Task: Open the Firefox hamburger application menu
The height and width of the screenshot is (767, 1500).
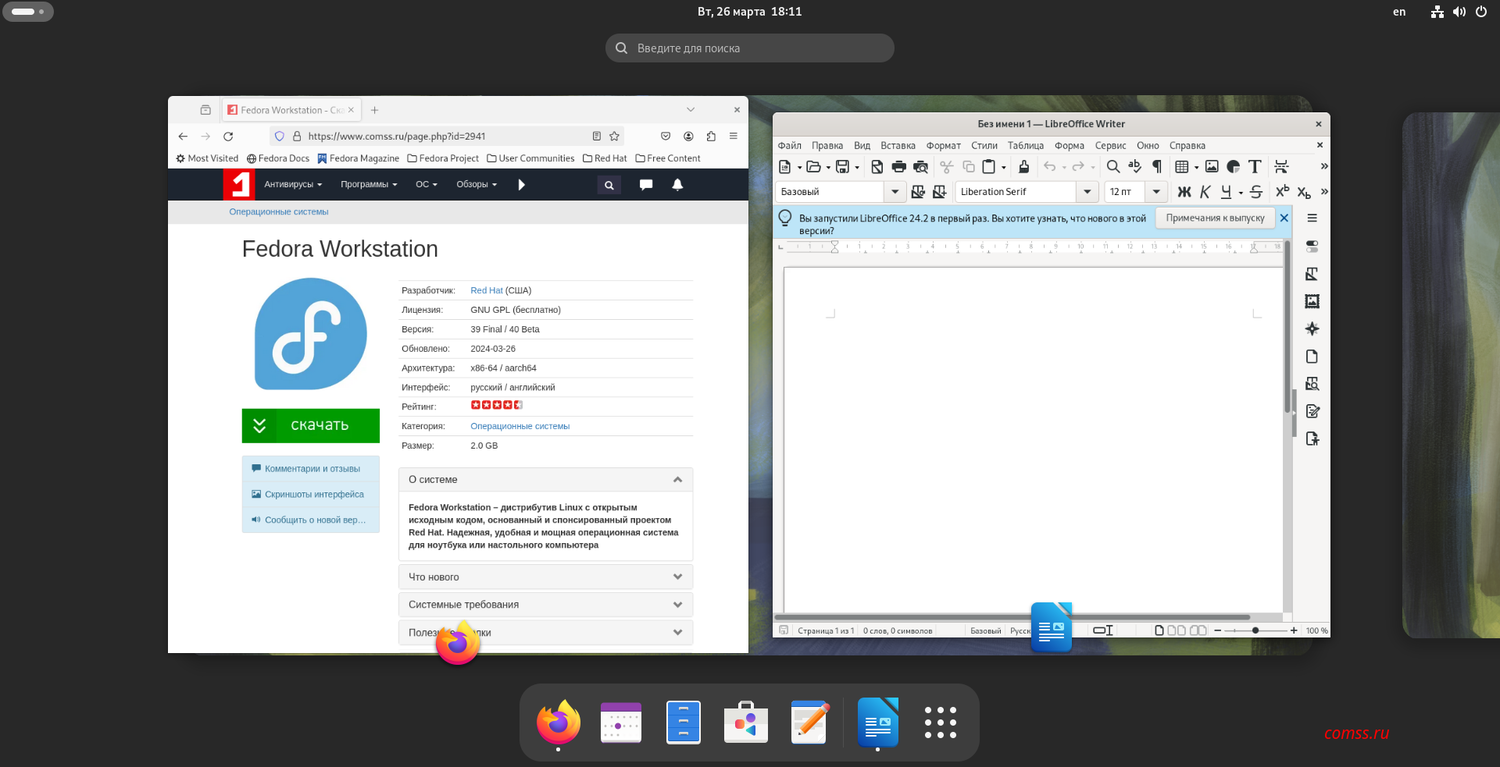Action: (x=733, y=136)
